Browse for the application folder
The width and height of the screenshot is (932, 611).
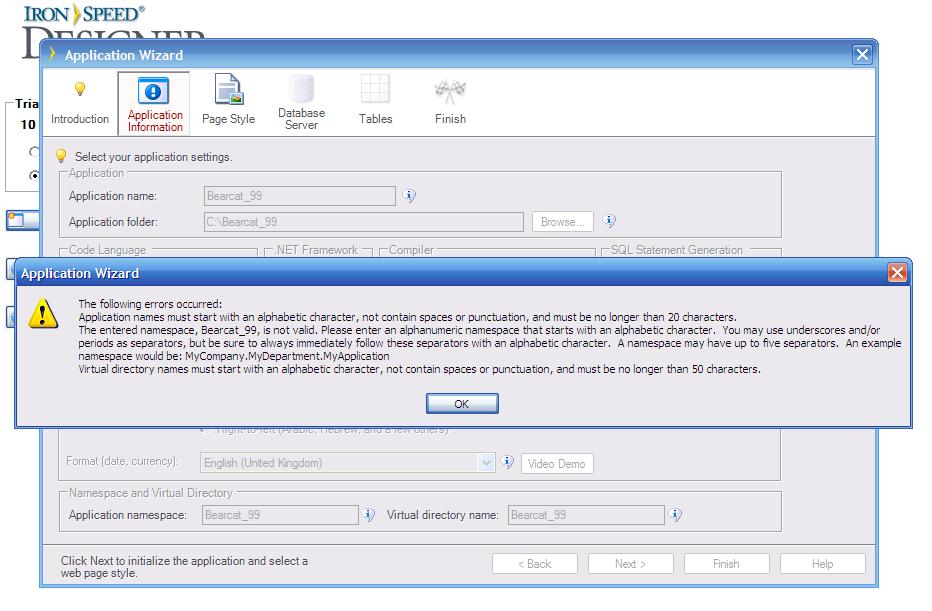tap(562, 222)
